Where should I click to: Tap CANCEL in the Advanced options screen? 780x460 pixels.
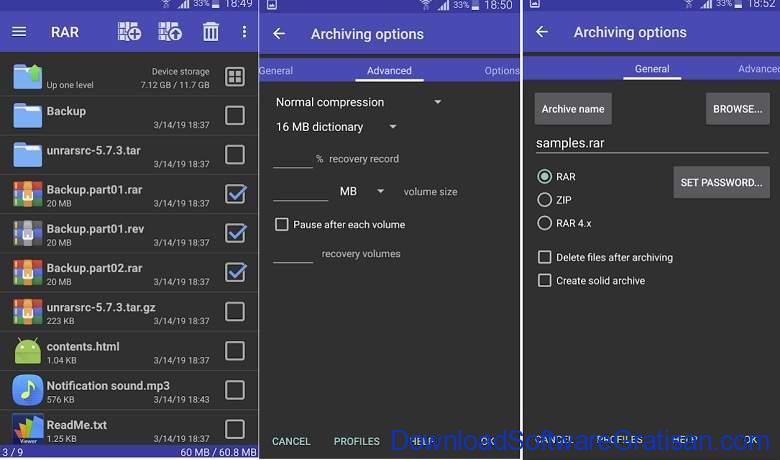click(291, 441)
